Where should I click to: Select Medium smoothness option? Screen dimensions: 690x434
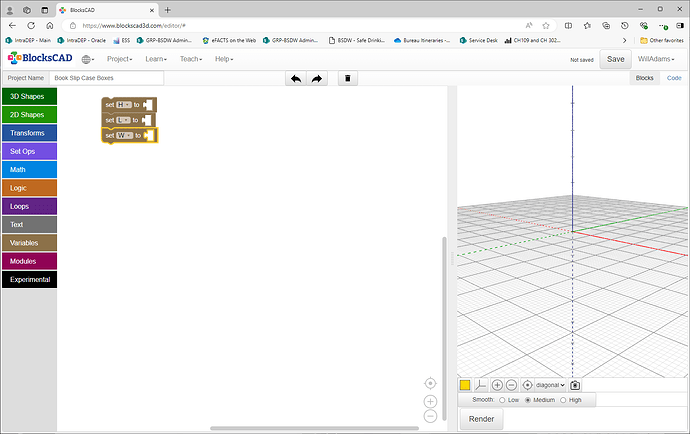[528, 400]
